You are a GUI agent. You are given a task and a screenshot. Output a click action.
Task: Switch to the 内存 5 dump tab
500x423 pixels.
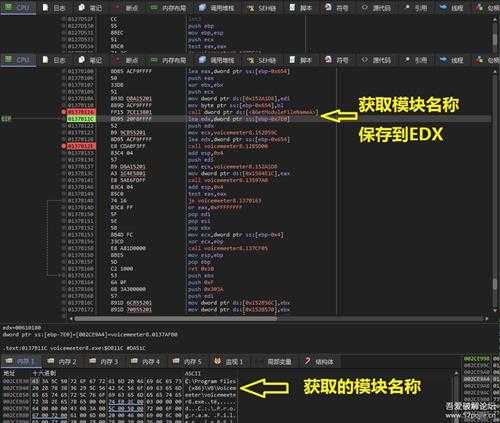187,361
